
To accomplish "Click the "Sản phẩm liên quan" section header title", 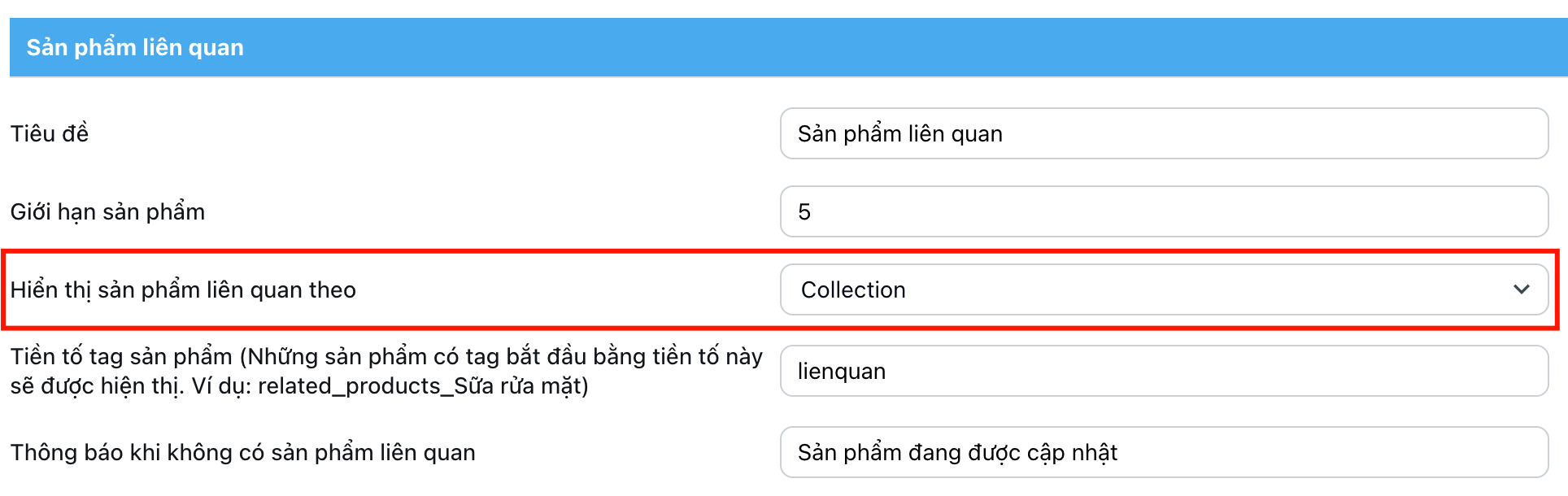I will pos(135,47).
